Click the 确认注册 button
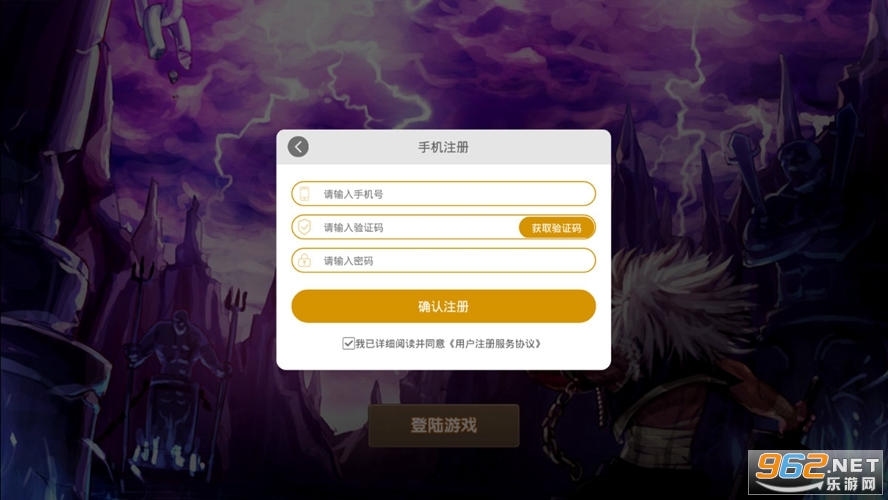This screenshot has width=888, height=500. coord(443,306)
